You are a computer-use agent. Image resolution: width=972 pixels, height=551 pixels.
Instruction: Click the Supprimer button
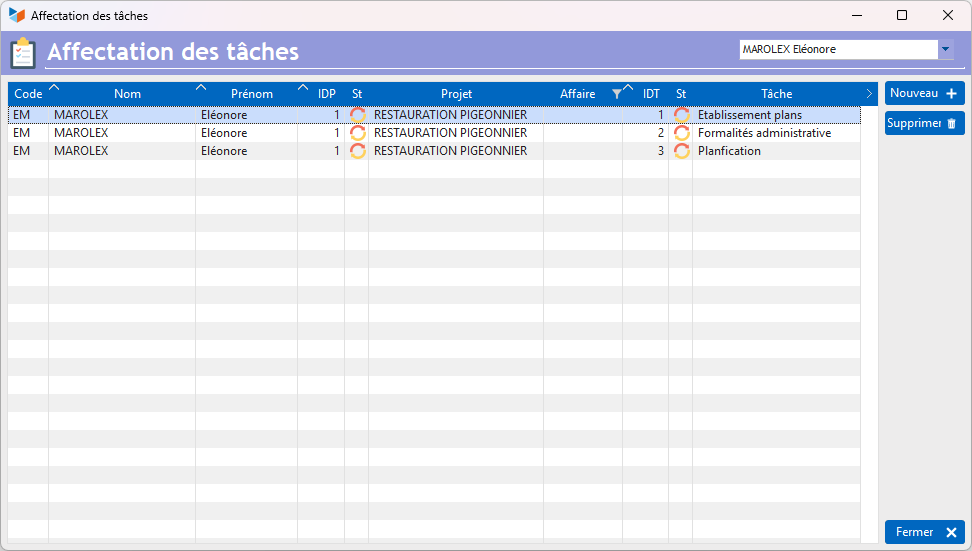(x=924, y=123)
